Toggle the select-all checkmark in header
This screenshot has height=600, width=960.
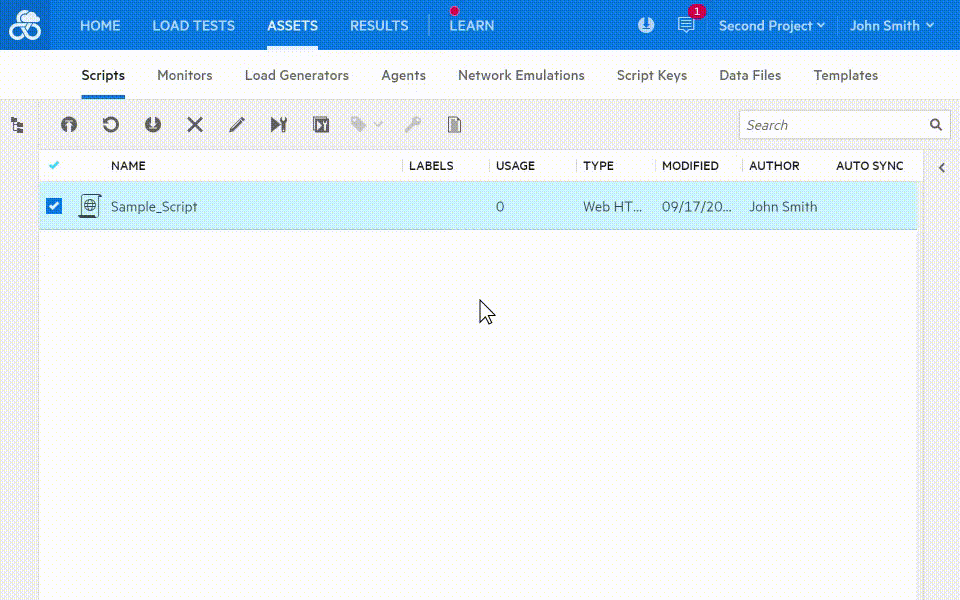click(54, 166)
